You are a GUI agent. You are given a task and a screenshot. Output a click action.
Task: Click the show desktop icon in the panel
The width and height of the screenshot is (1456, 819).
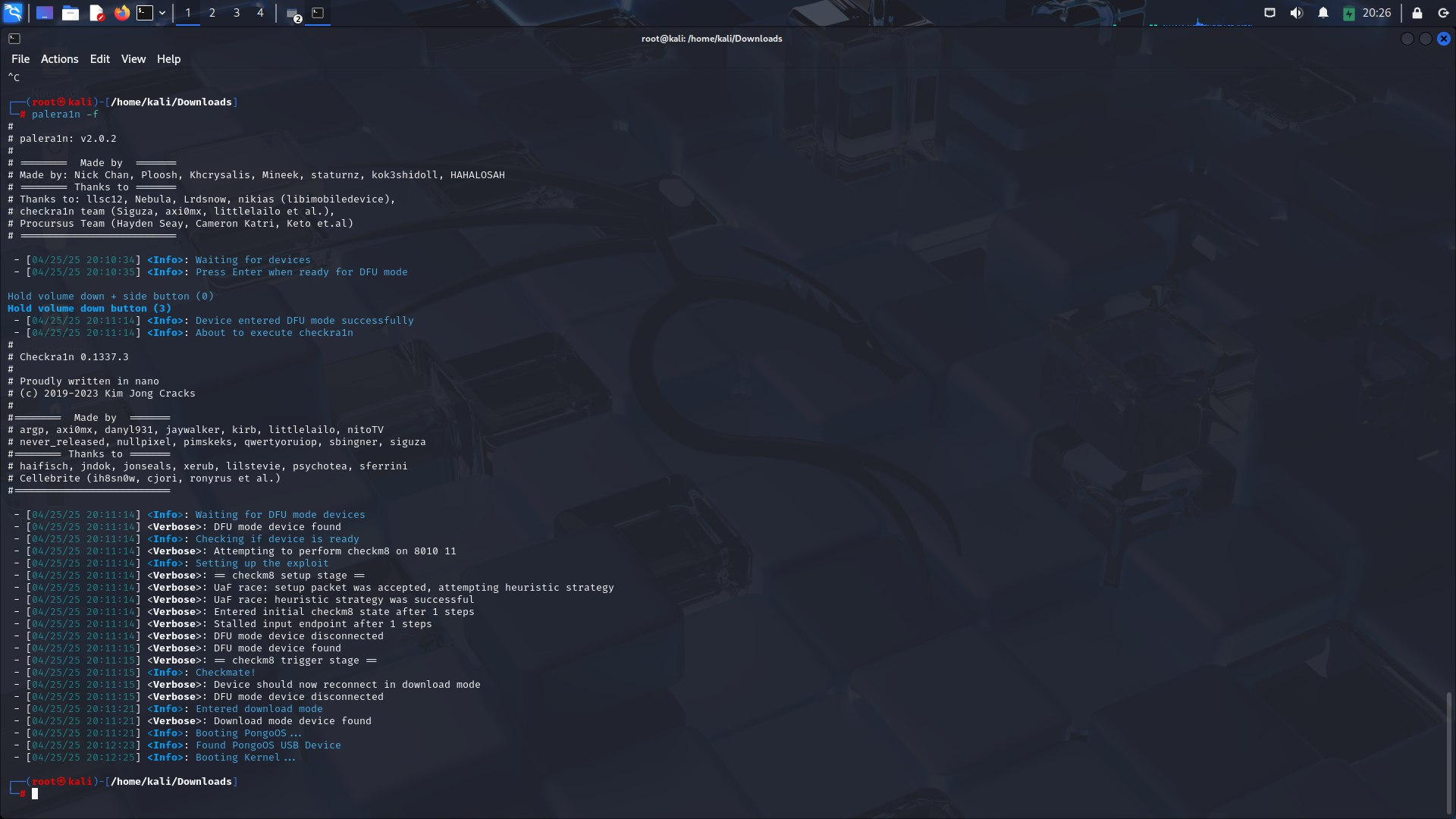coord(45,13)
